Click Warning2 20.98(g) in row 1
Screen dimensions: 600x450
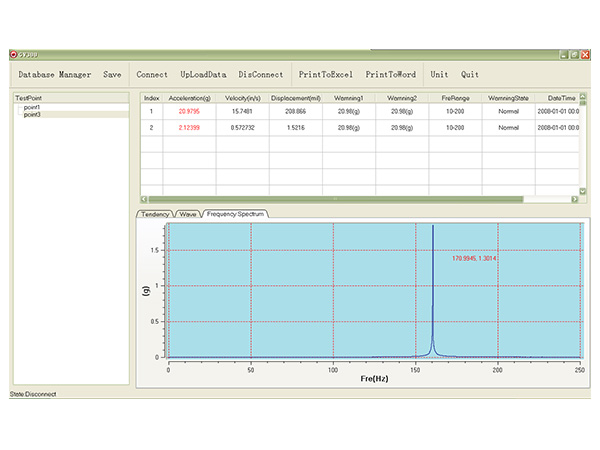pyautogui.click(x=402, y=111)
